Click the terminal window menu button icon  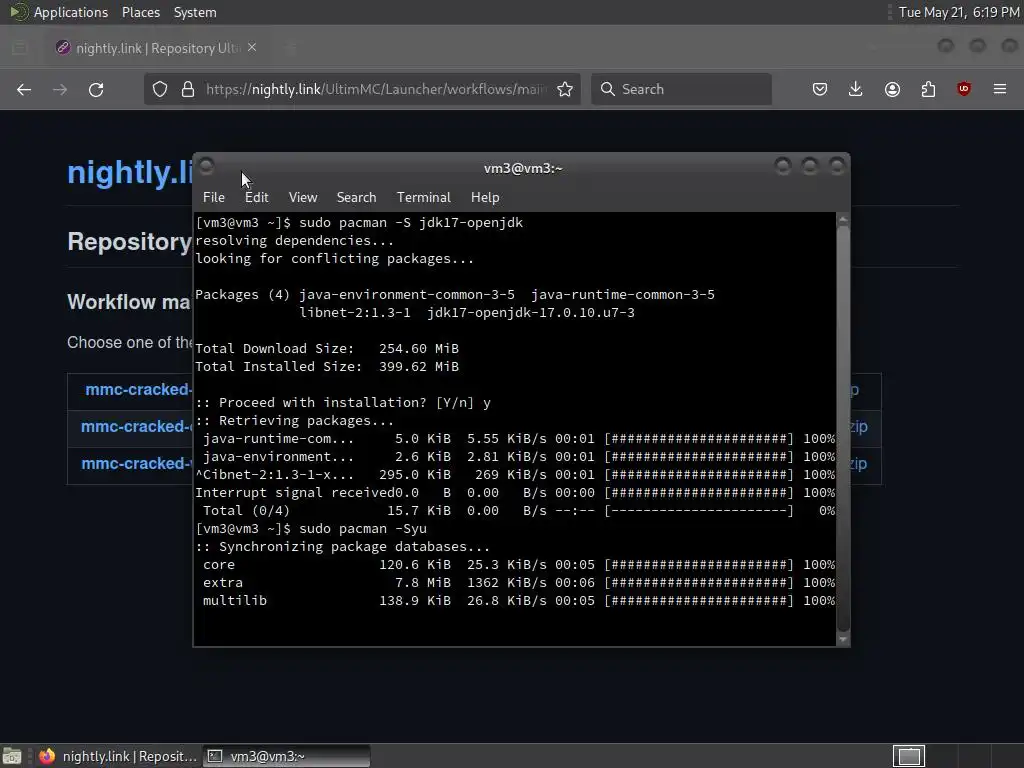[206, 167]
